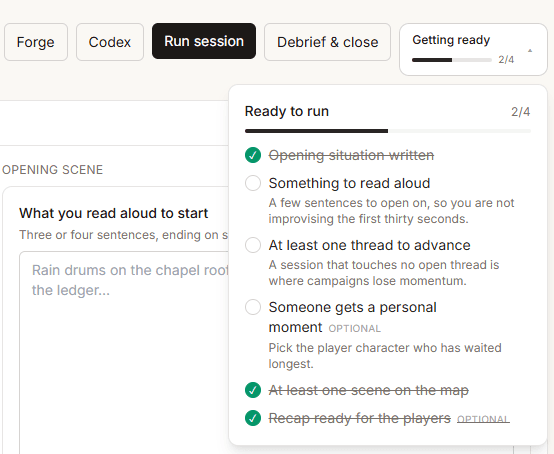
Task: Click the Getting ready mini progress bar
Action: tap(452, 60)
